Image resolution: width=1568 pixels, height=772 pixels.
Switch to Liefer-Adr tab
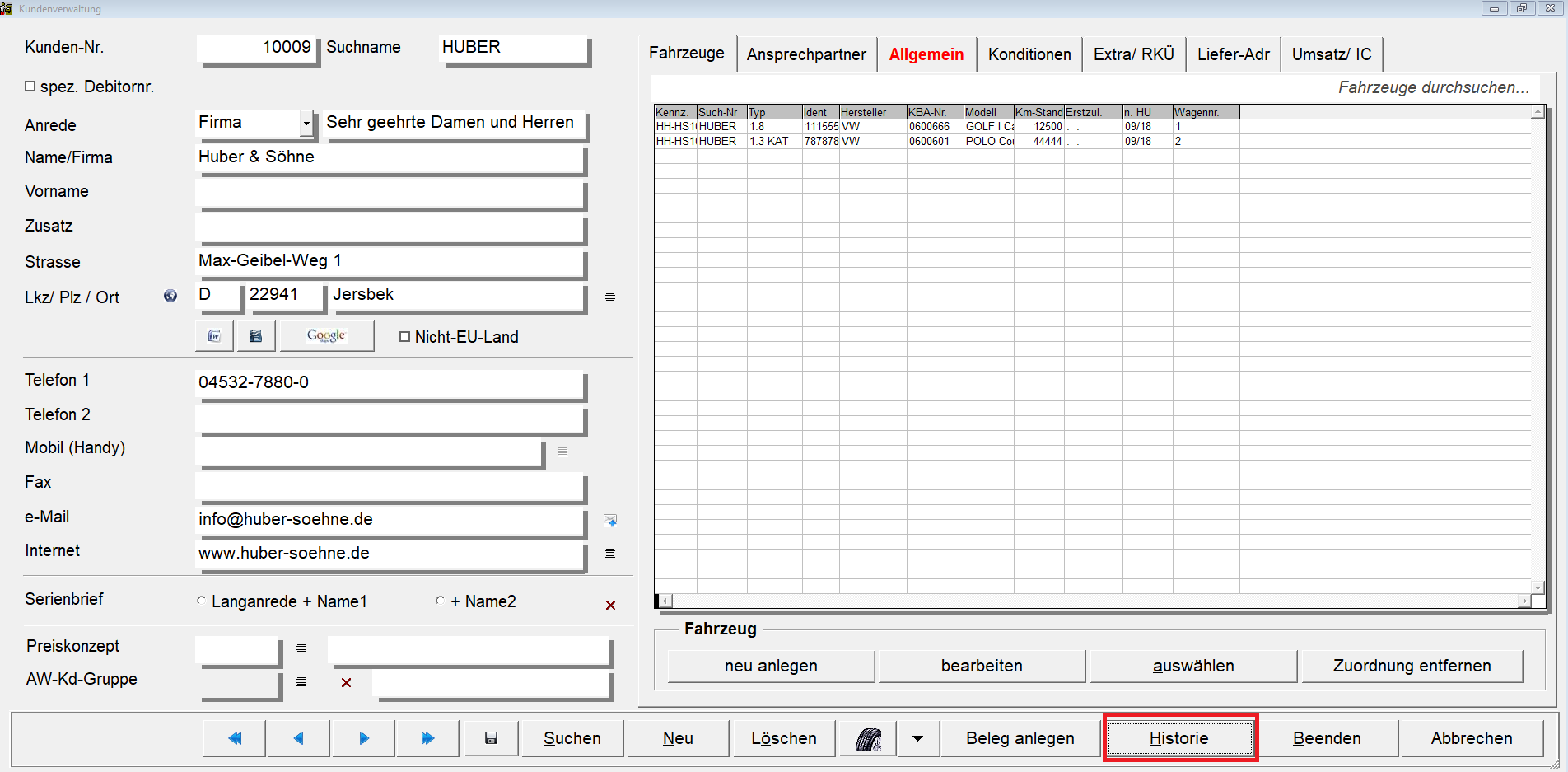1234,54
